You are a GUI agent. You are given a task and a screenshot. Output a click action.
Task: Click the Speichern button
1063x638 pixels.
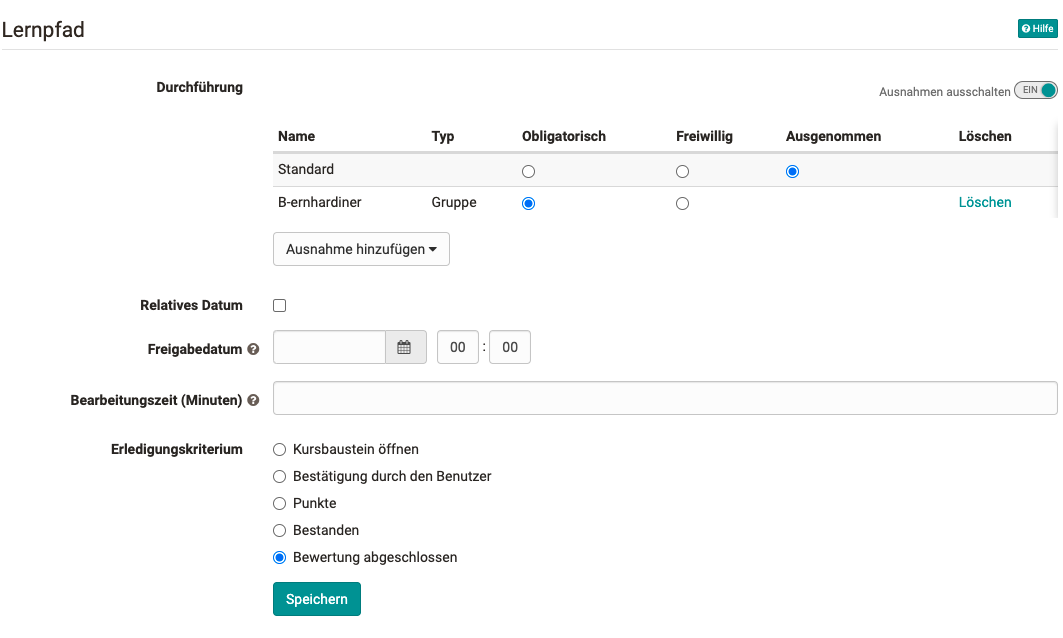click(316, 599)
